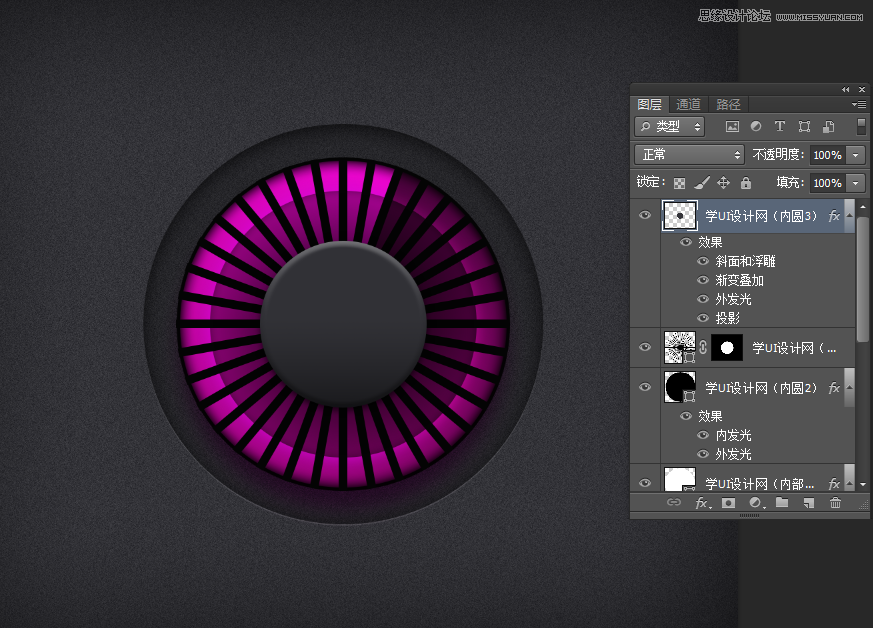
Task: Open the 填充 slider dropdown arrow
Action: 856,183
